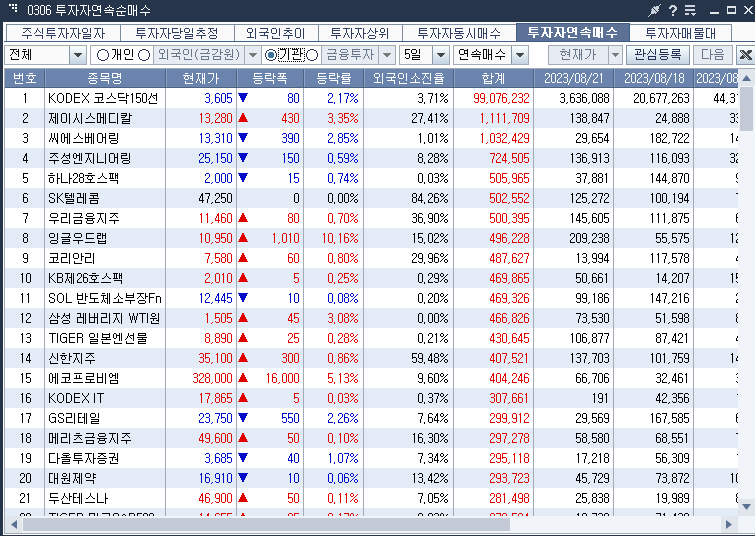Sort by 합계 column header
This screenshot has width=755, height=536.
click(493, 78)
